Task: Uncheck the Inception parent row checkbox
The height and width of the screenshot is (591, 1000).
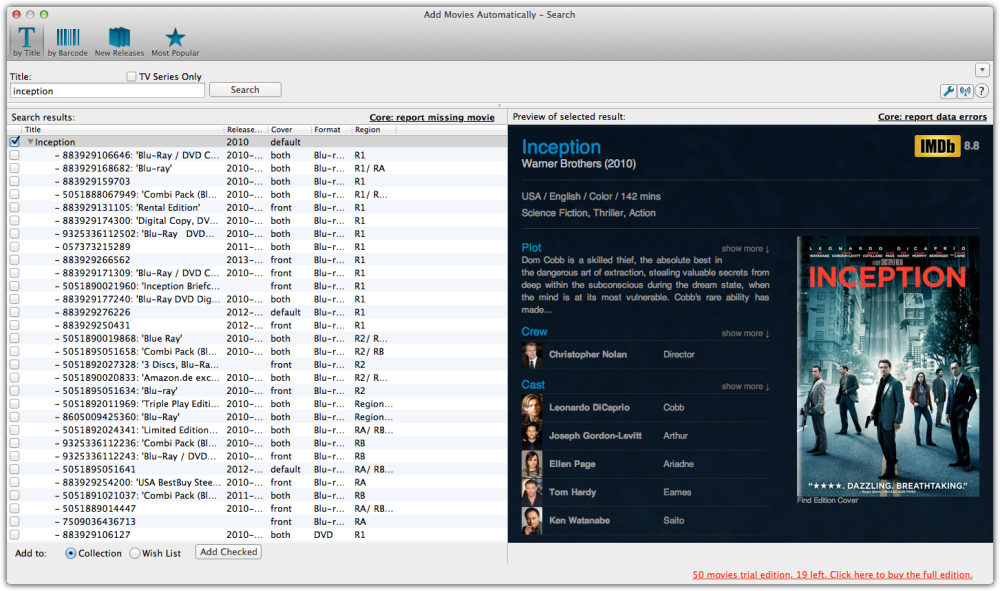Action: click(15, 142)
